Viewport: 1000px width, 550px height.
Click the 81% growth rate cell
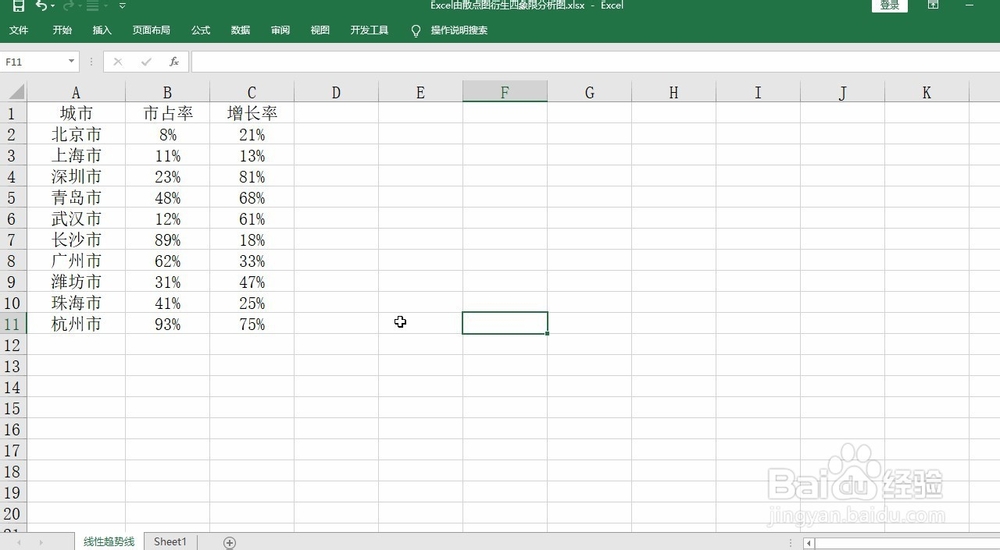[251, 177]
